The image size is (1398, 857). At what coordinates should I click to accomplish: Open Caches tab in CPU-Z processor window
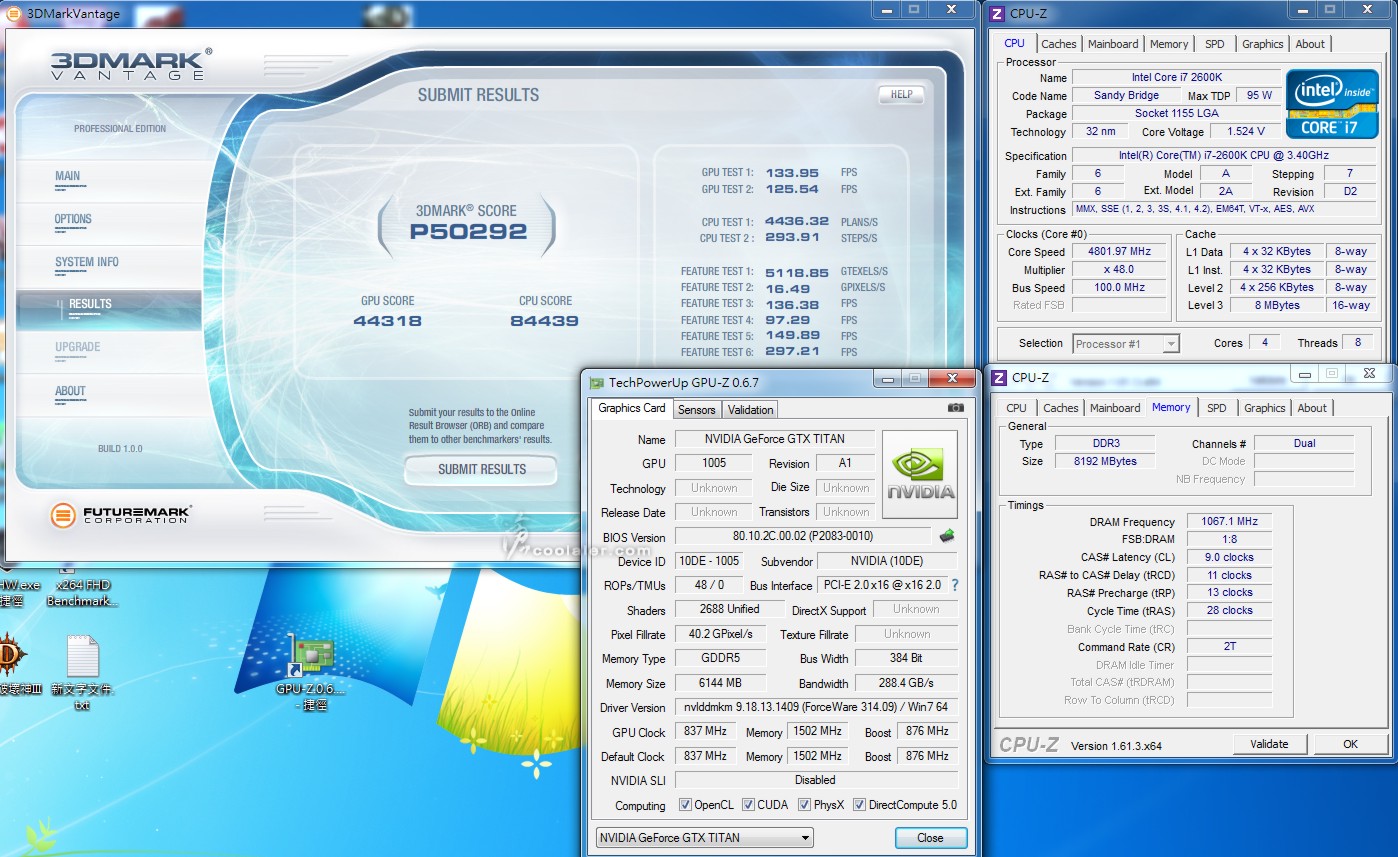point(1059,44)
